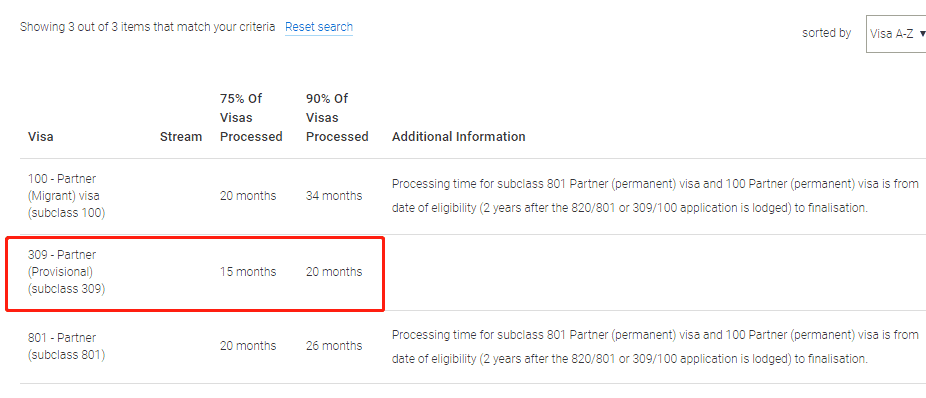Select the Visa column header
The height and width of the screenshot is (398, 926).
click(41, 136)
